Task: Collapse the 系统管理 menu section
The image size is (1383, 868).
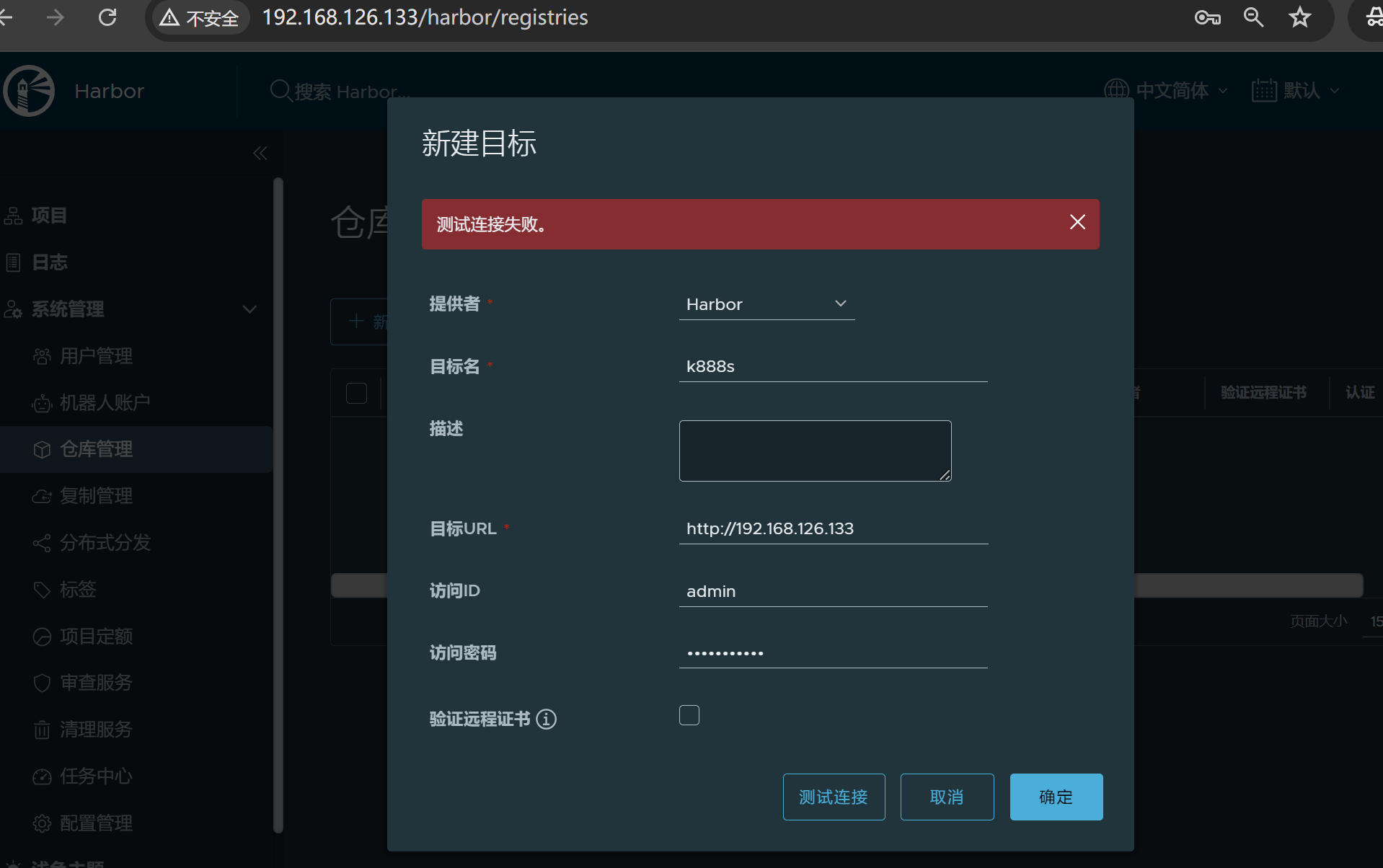Action: tap(249, 309)
